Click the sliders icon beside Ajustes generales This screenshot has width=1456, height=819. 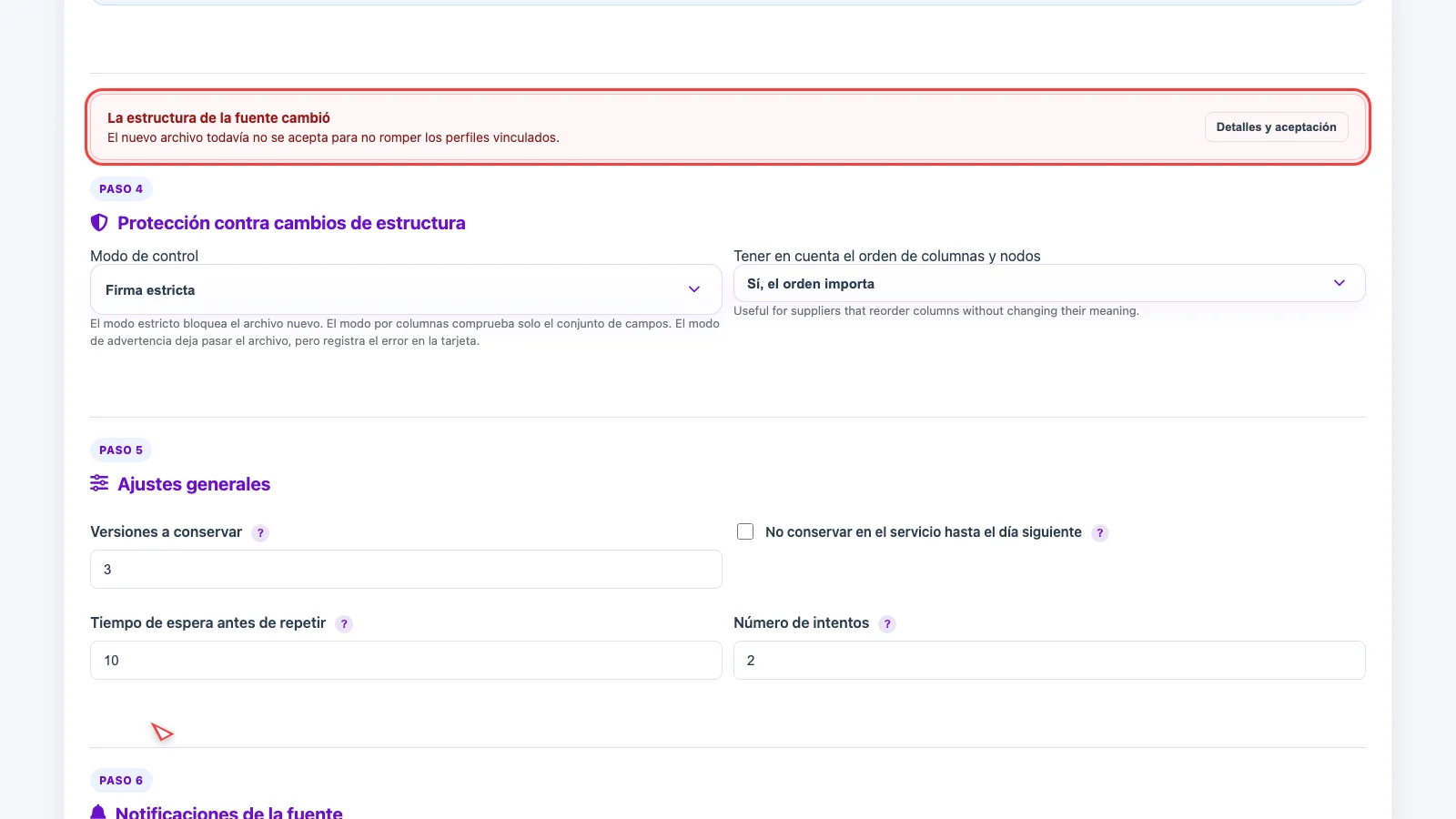99,483
